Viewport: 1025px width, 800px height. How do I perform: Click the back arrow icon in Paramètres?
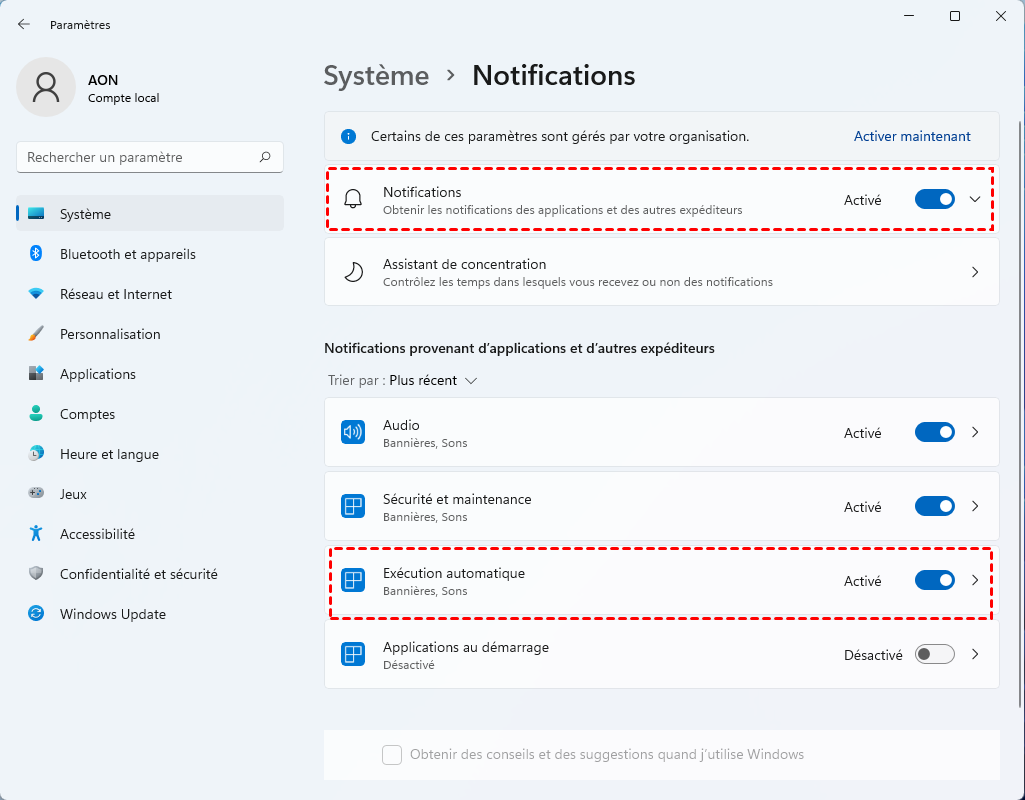click(24, 24)
